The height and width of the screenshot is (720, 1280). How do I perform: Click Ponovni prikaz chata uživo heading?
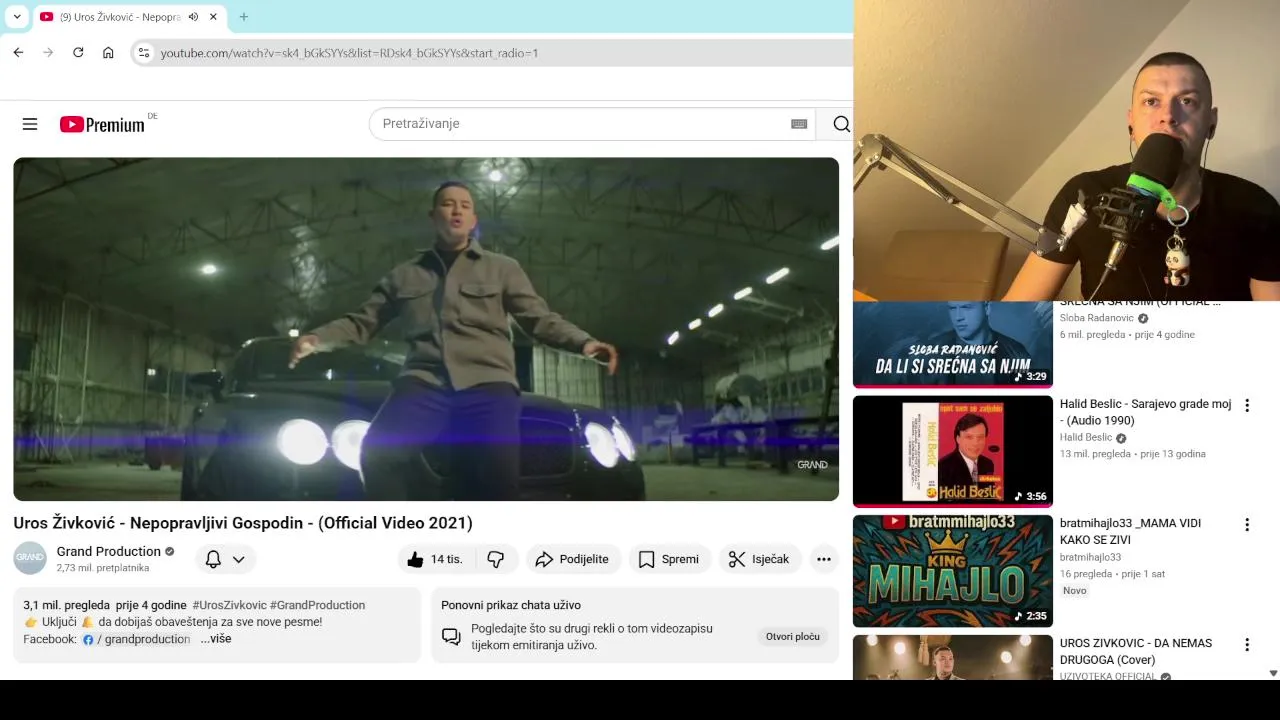point(511,605)
